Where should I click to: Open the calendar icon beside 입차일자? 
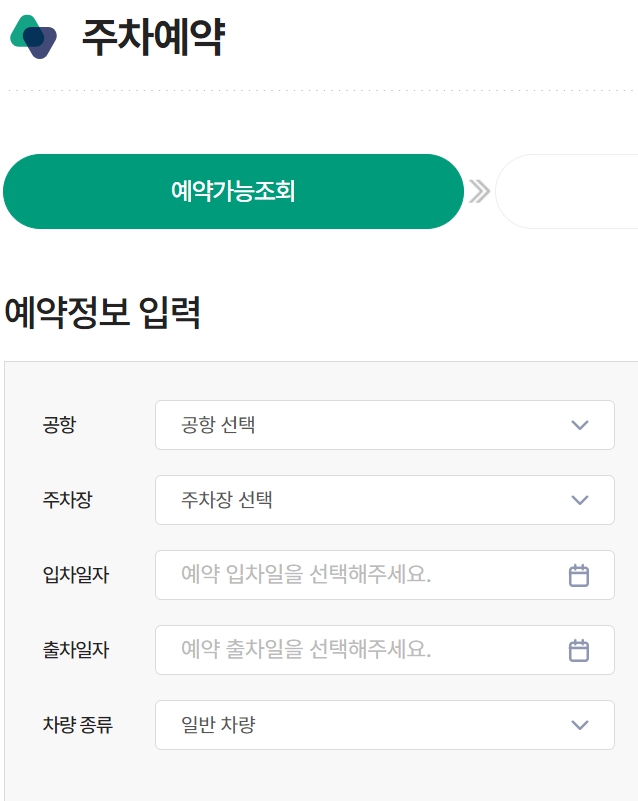(581, 575)
